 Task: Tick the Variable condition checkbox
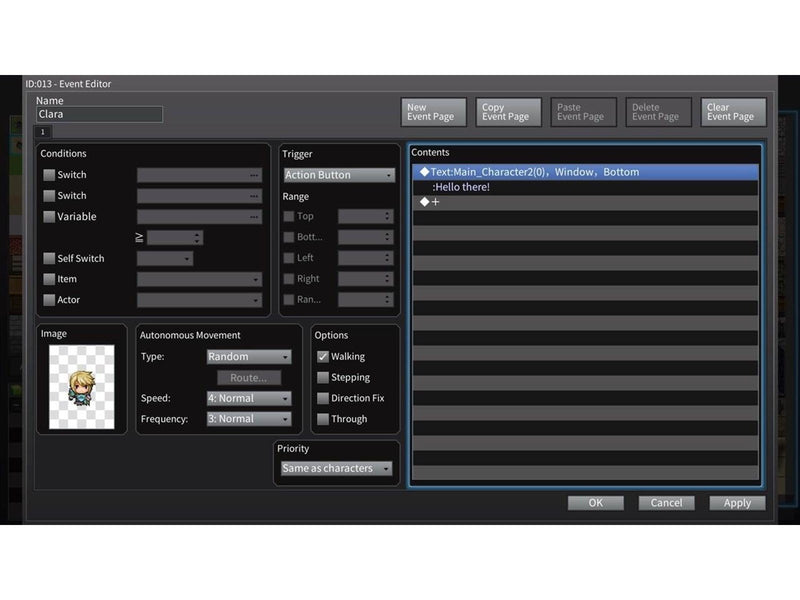(49, 217)
